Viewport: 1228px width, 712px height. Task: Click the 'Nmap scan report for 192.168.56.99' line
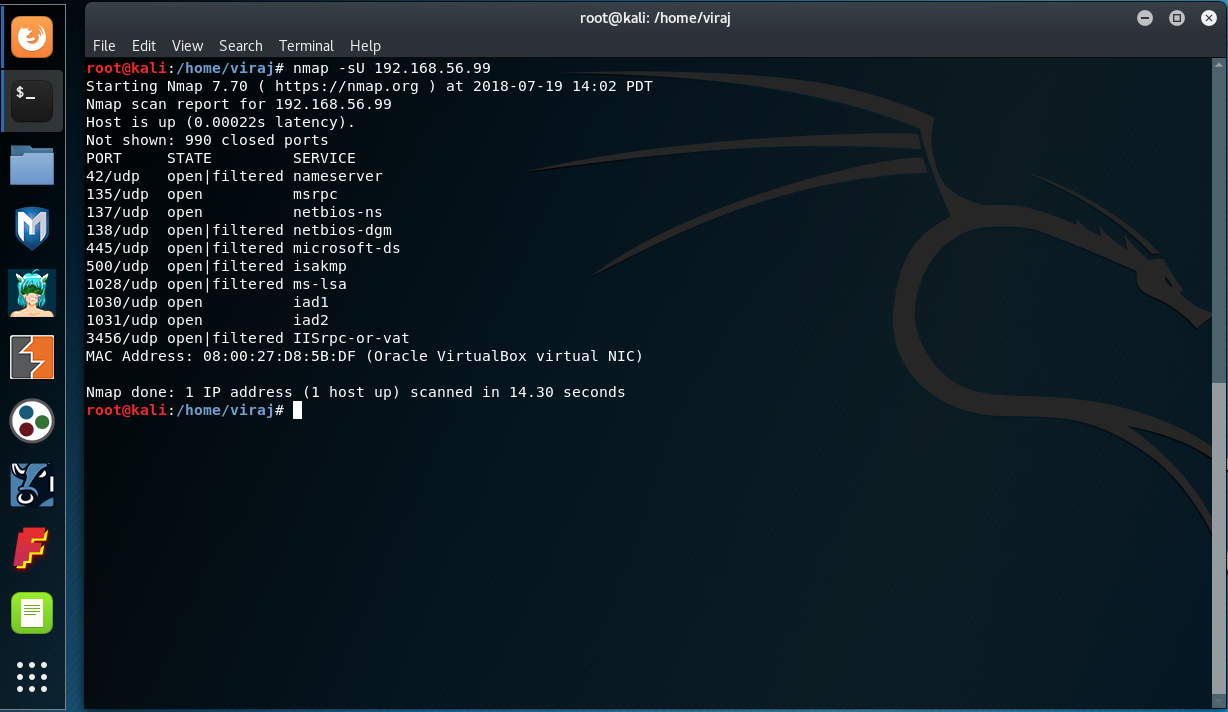[239, 104]
